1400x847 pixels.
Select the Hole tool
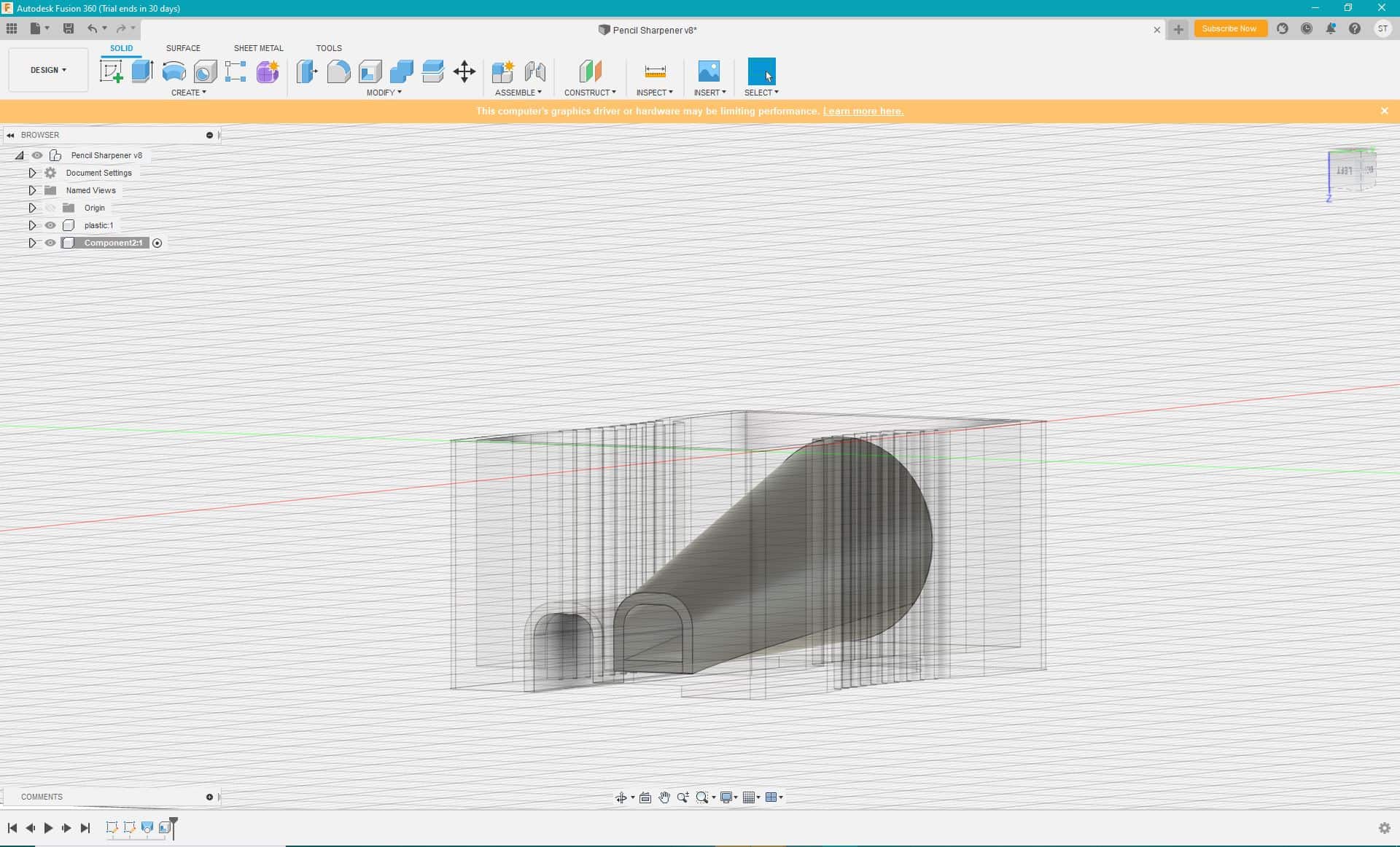tap(205, 71)
